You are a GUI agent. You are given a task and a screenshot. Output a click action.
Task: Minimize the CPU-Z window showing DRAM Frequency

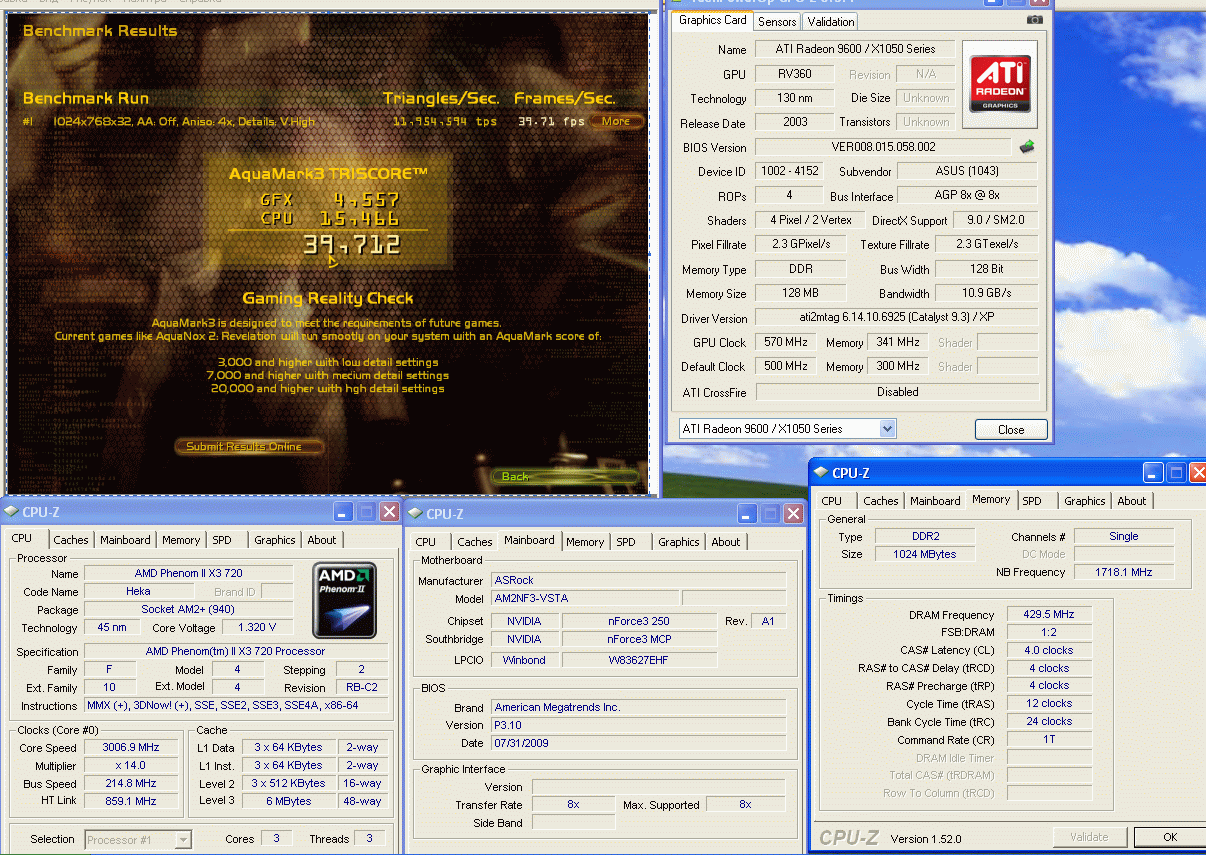[1154, 473]
